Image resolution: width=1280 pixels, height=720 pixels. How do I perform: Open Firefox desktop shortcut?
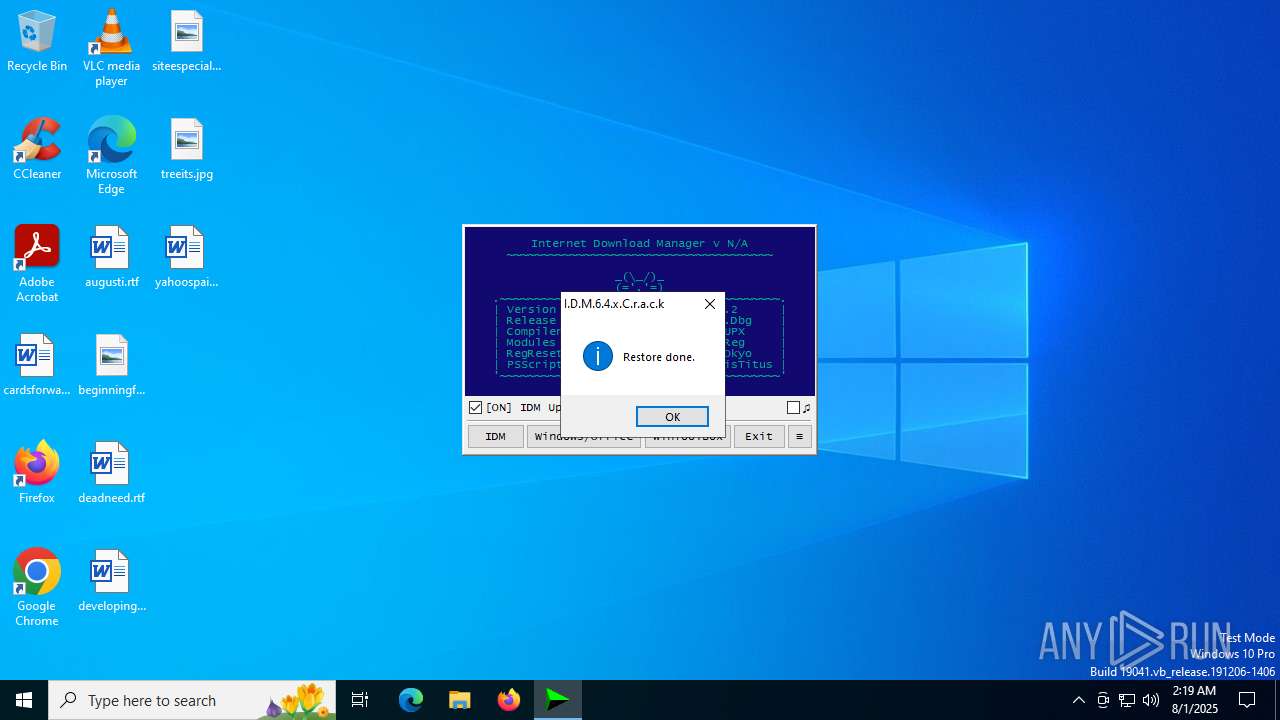pos(37,473)
